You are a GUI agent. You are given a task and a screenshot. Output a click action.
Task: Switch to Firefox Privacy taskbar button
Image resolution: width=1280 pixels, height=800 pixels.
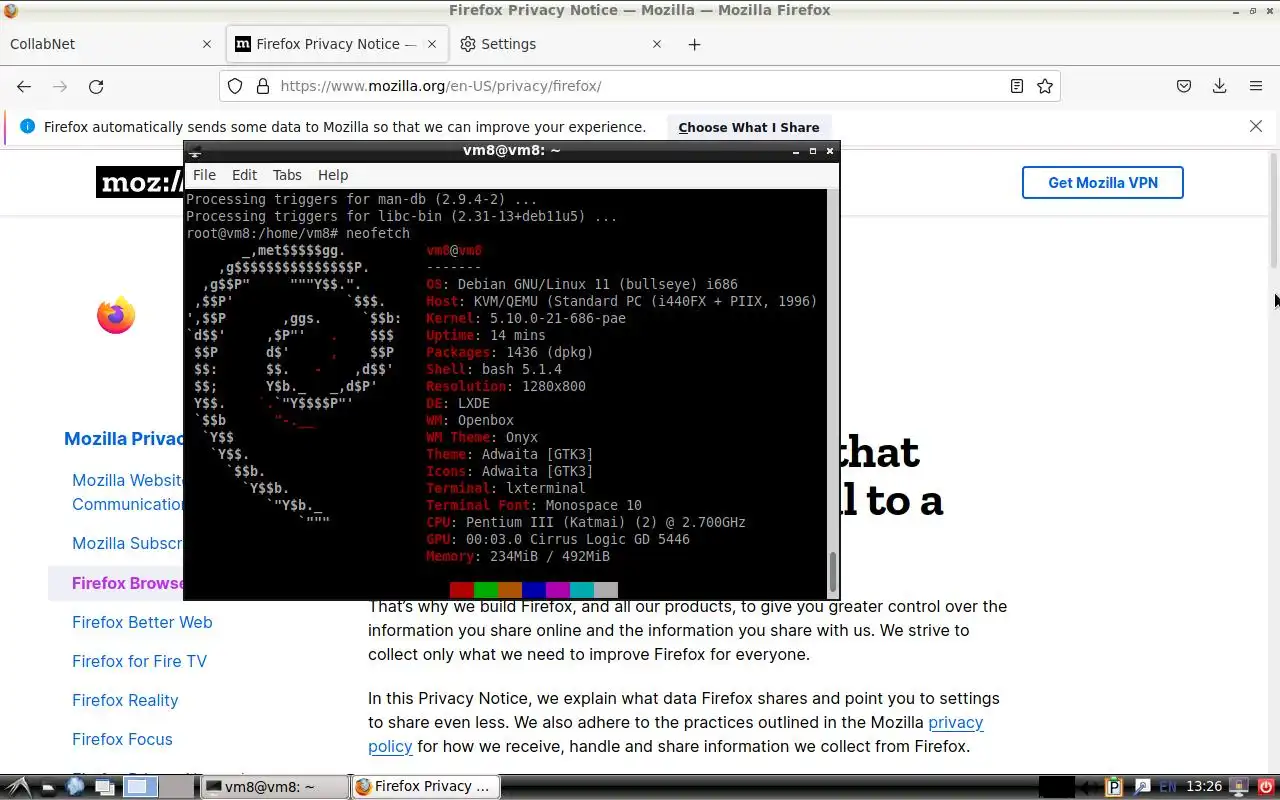pyautogui.click(x=425, y=787)
